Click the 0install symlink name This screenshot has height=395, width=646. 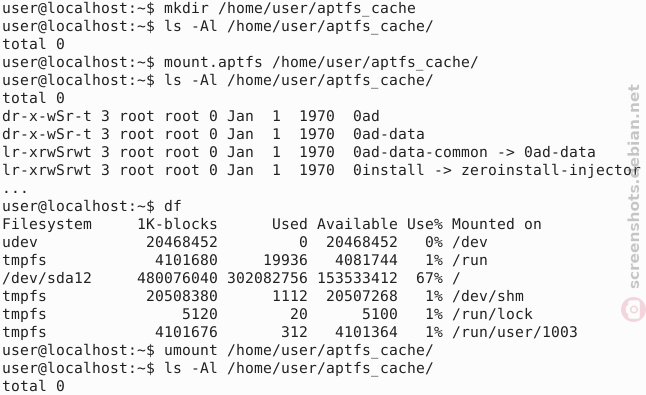coord(388,170)
